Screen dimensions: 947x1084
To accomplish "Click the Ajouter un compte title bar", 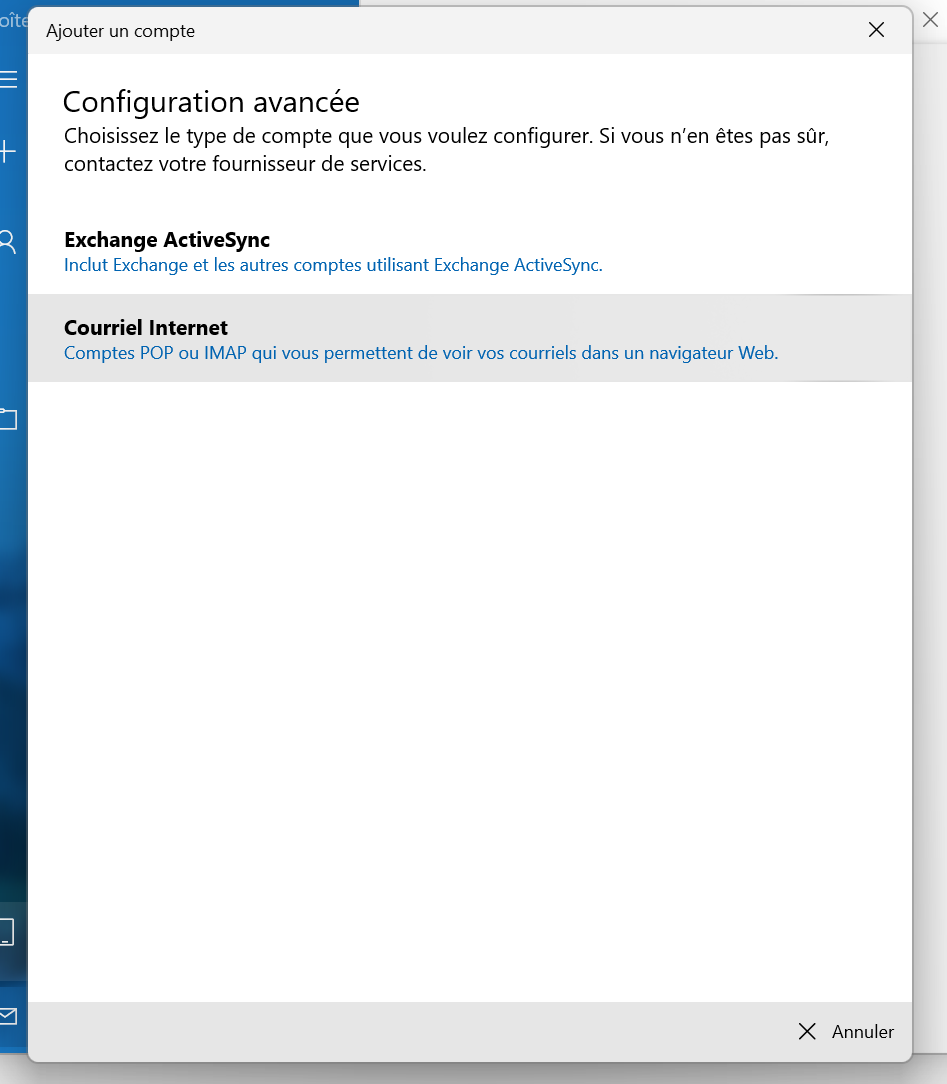I will coord(400,30).
